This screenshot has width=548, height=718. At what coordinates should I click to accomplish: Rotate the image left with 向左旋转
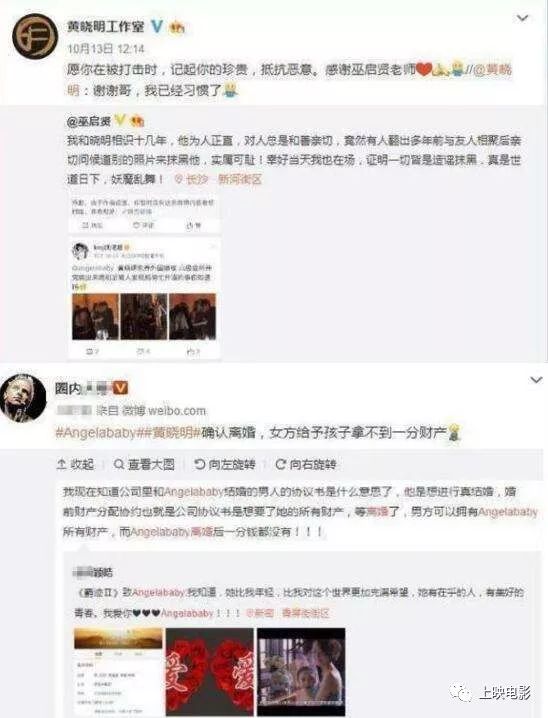(225, 464)
